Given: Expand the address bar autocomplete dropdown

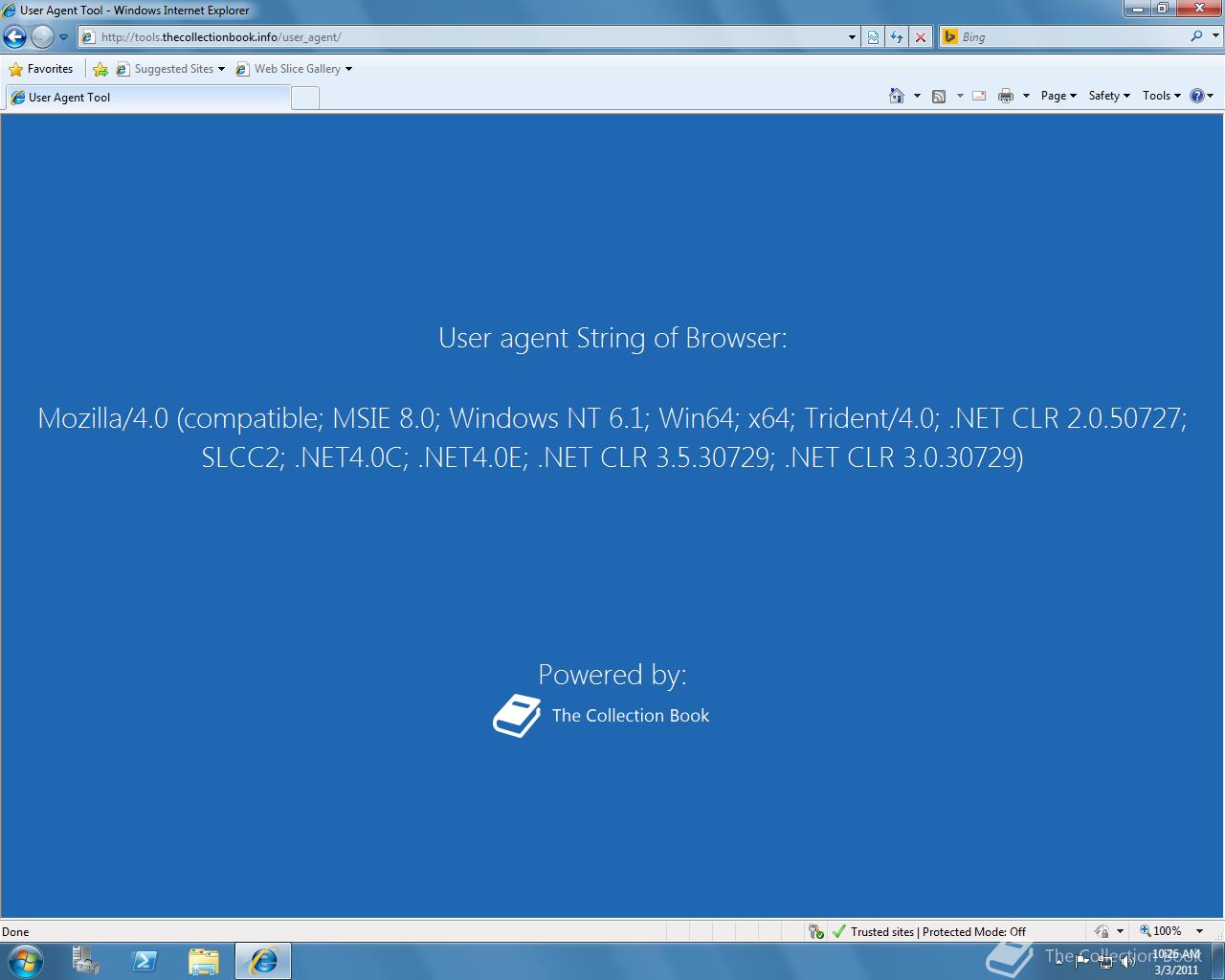Looking at the screenshot, I should pos(852,37).
